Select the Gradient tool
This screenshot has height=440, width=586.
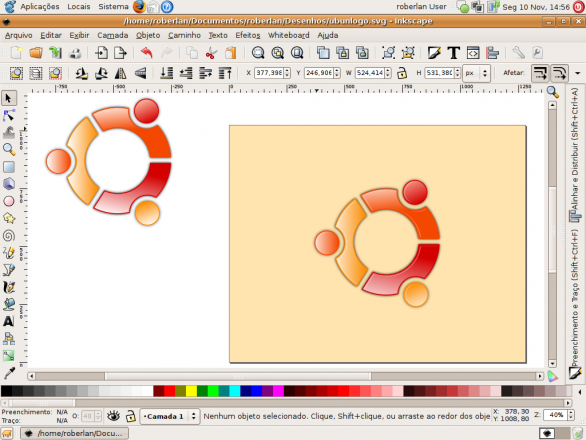coord(9,356)
